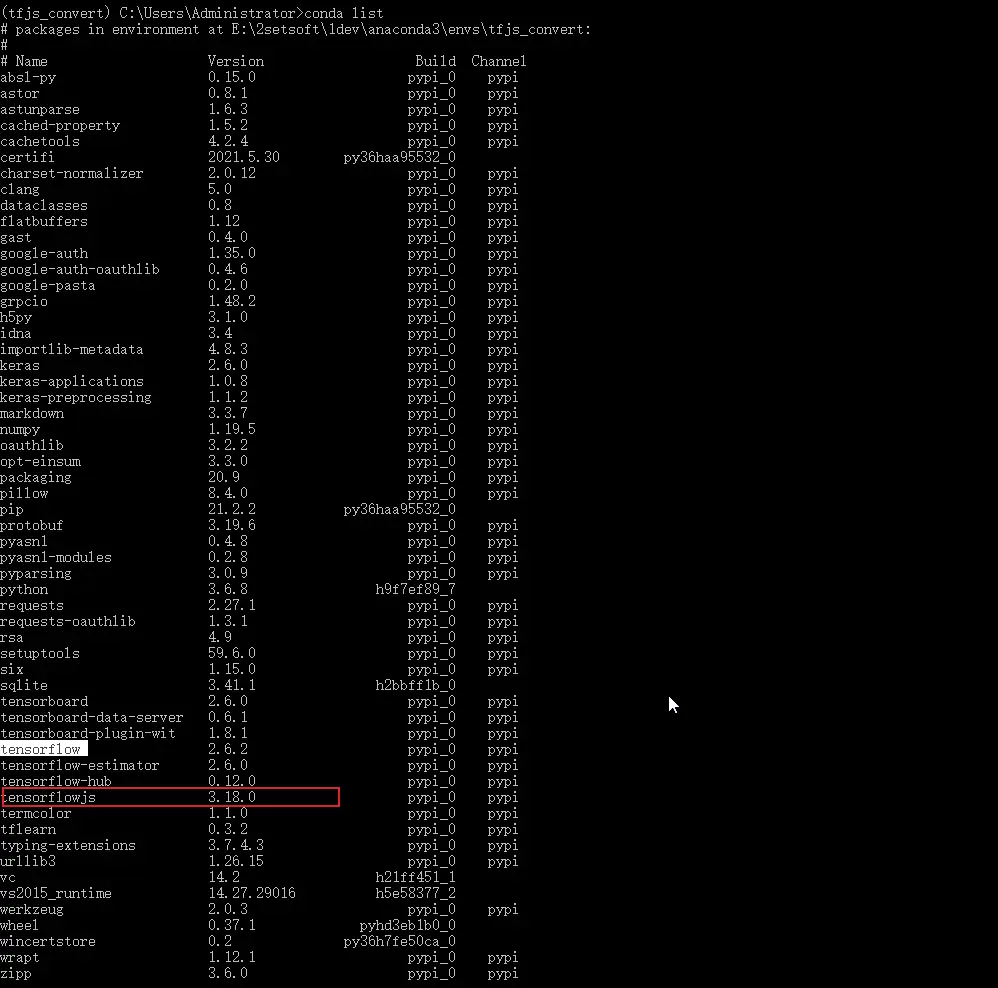
Task: Select the opt-einsum package name
Action: (41, 462)
